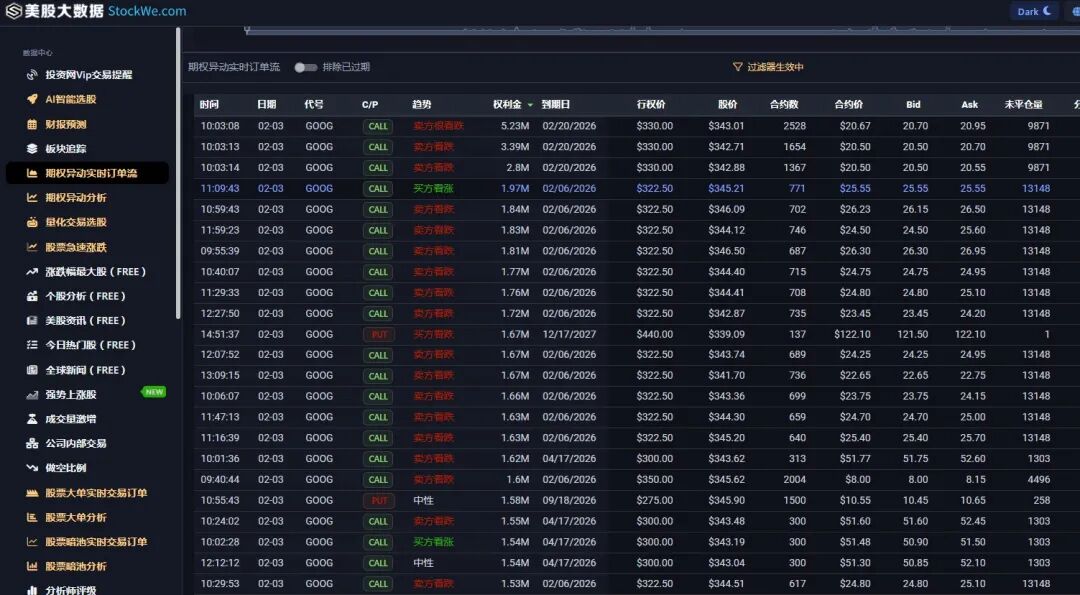
Task: Sort by the 行权价 column header
Action: [651, 105]
